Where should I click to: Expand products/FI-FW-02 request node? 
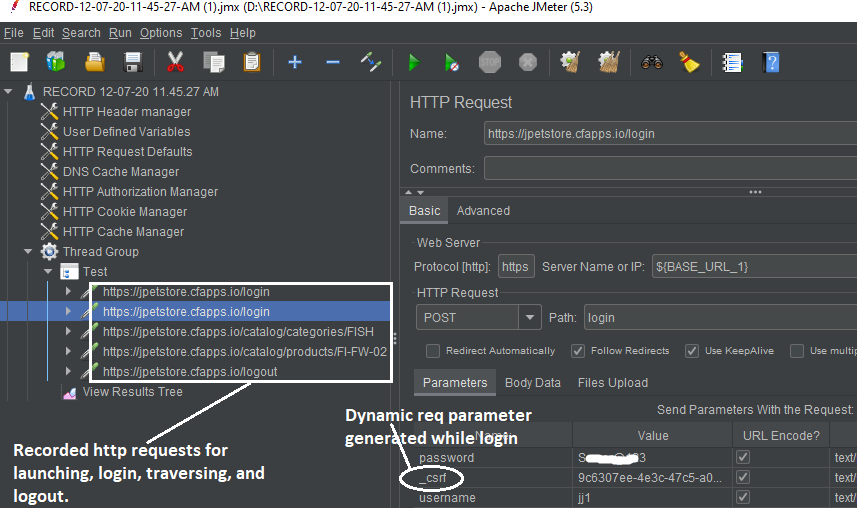(x=68, y=351)
